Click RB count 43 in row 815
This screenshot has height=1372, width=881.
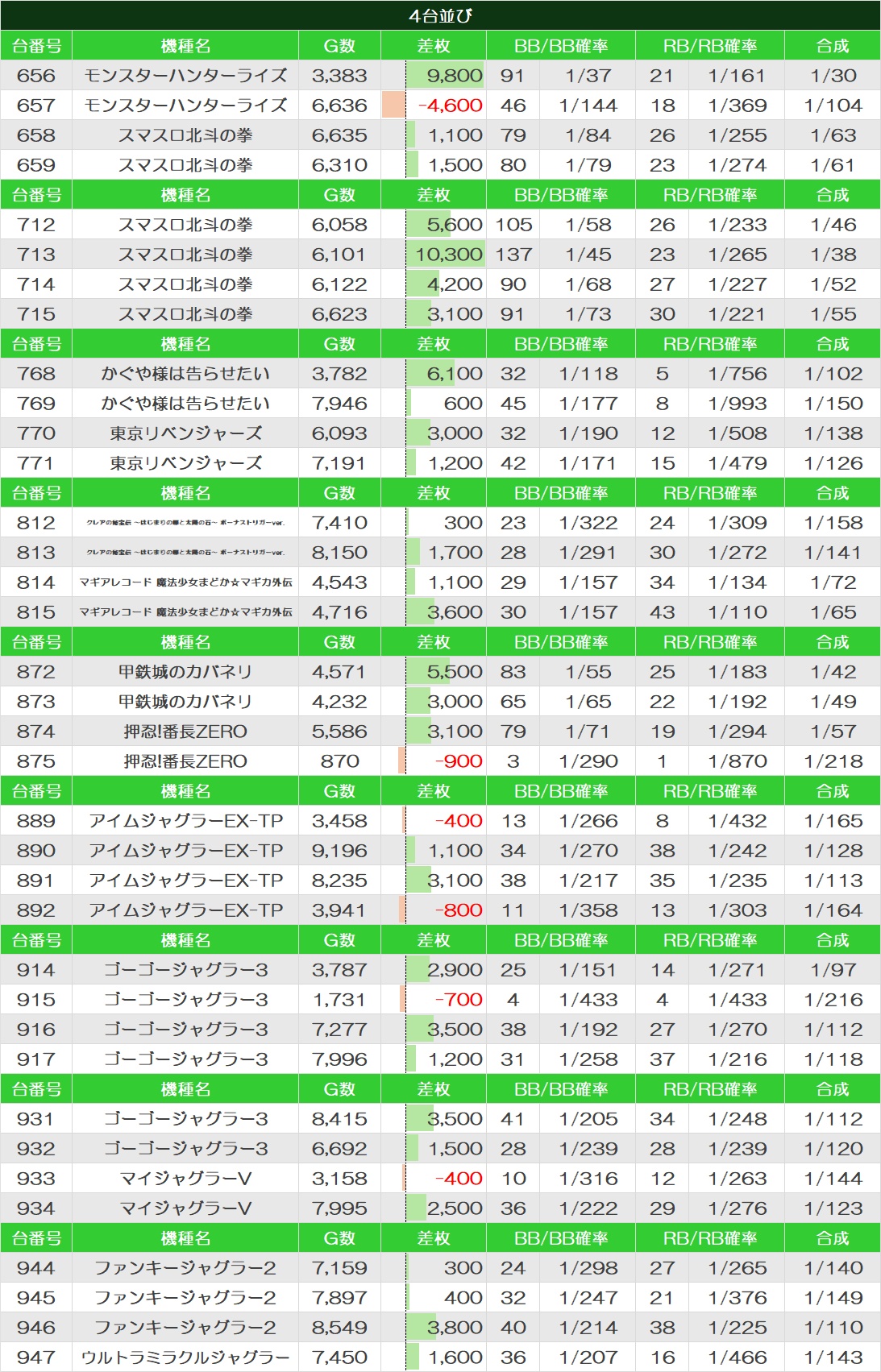[x=662, y=612]
